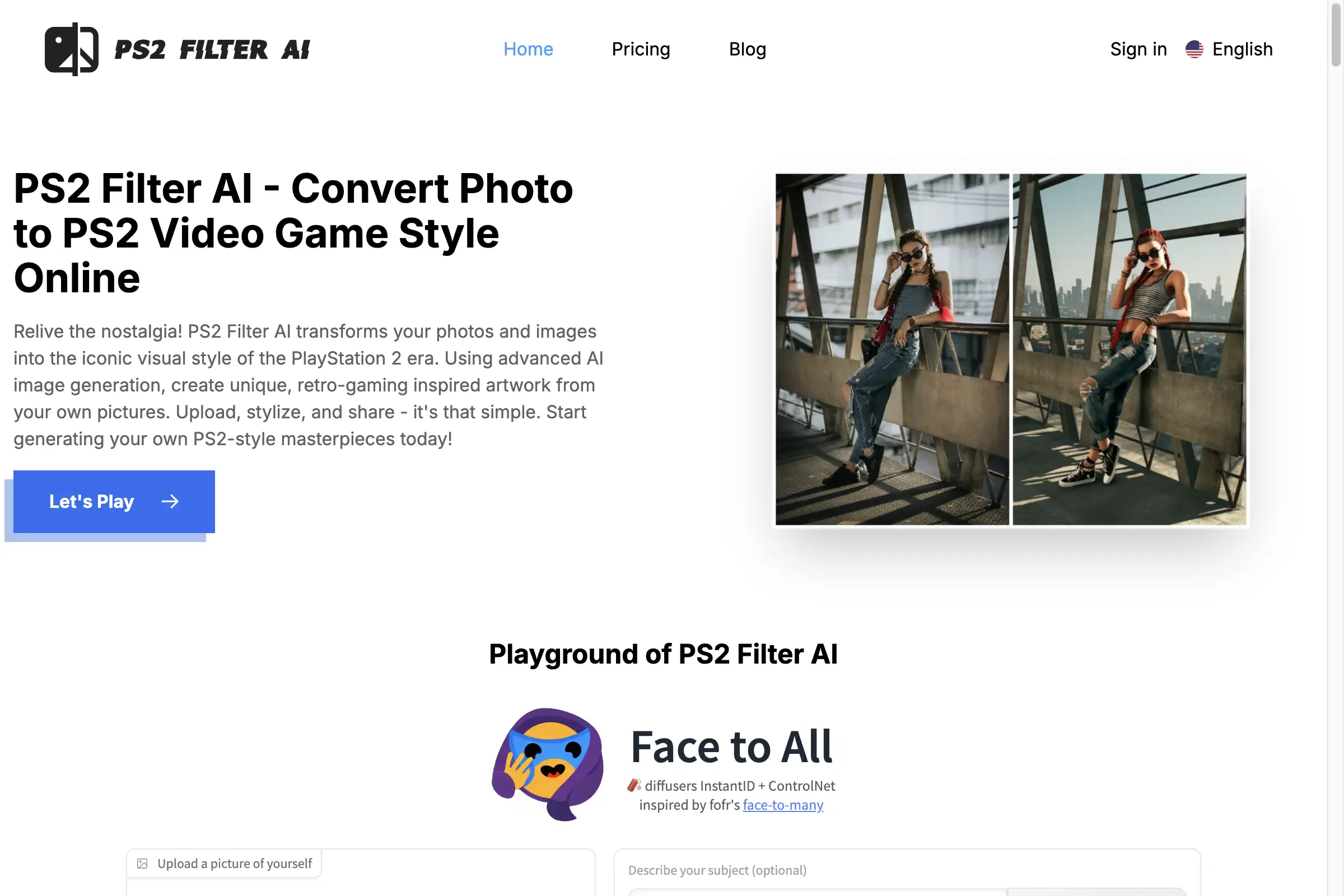This screenshot has width=1344, height=896.
Task: Select the Home tab
Action: pyautogui.click(x=528, y=48)
